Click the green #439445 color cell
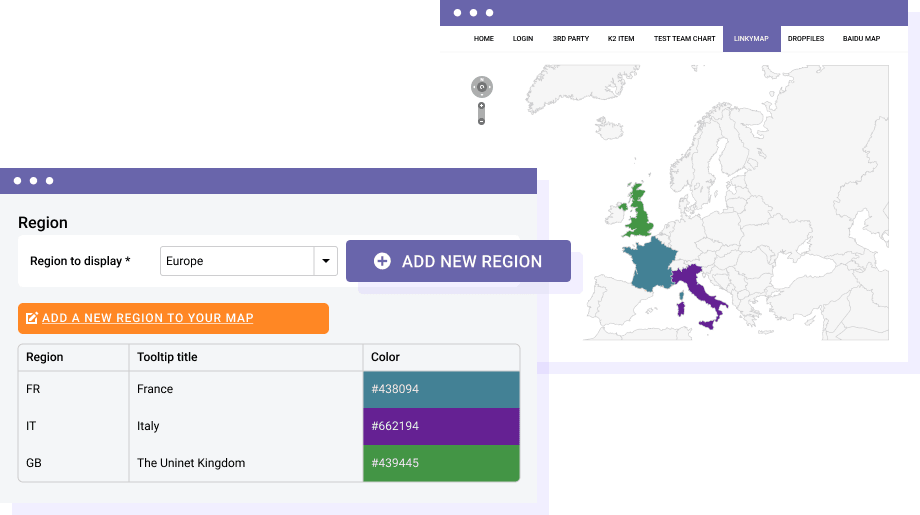The height and width of the screenshot is (515, 920). tap(441, 463)
